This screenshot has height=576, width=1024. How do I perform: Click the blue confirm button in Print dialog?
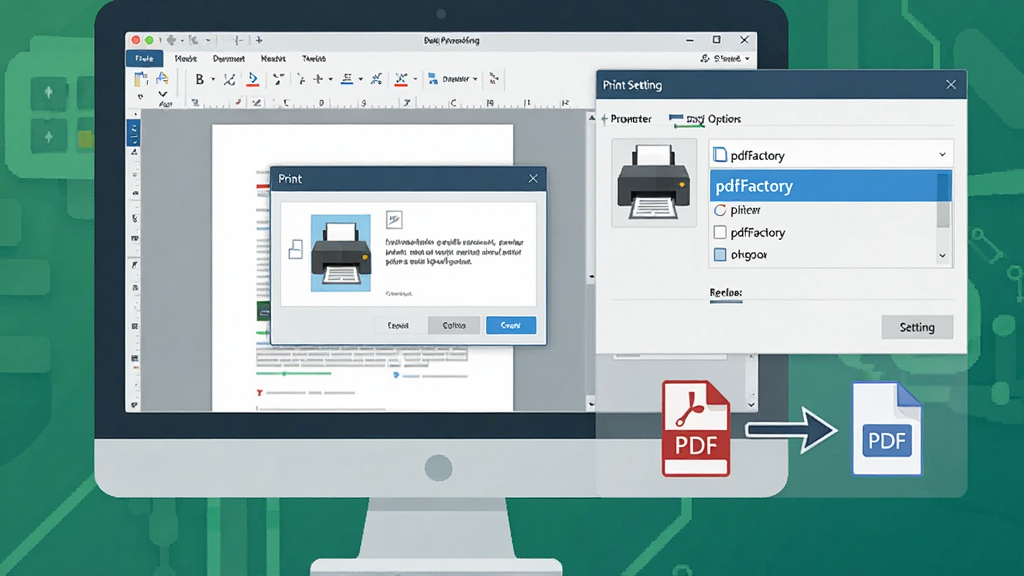point(511,325)
